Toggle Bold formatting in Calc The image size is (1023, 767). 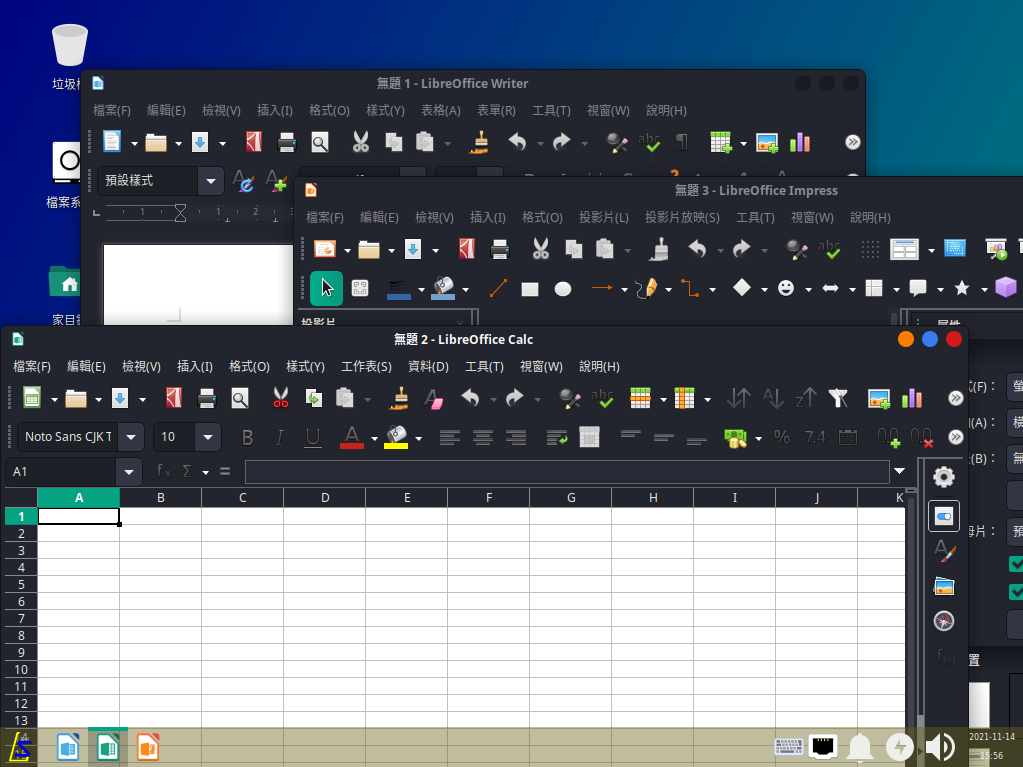pos(247,437)
